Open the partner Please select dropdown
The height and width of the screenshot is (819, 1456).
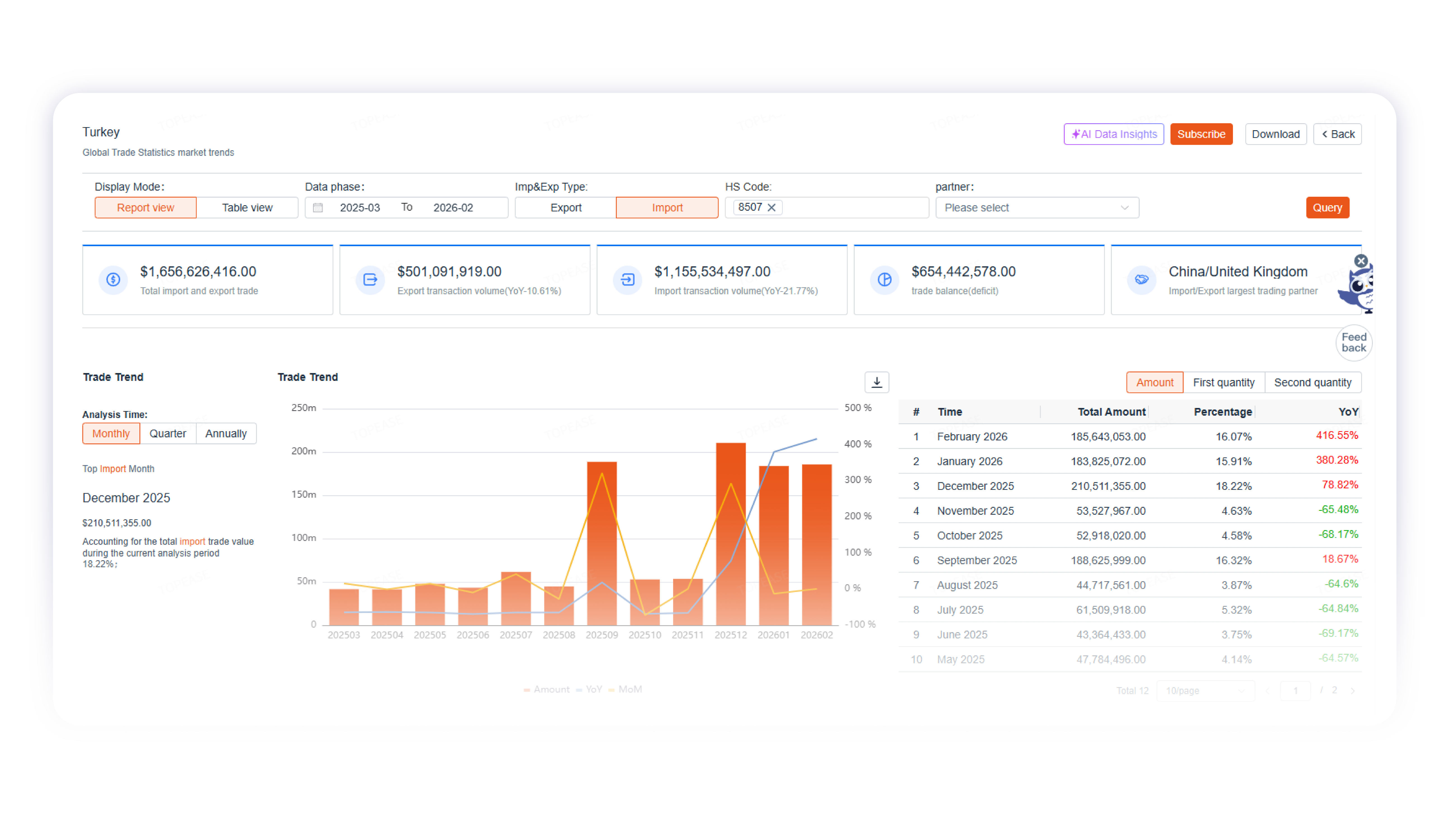pos(1037,207)
